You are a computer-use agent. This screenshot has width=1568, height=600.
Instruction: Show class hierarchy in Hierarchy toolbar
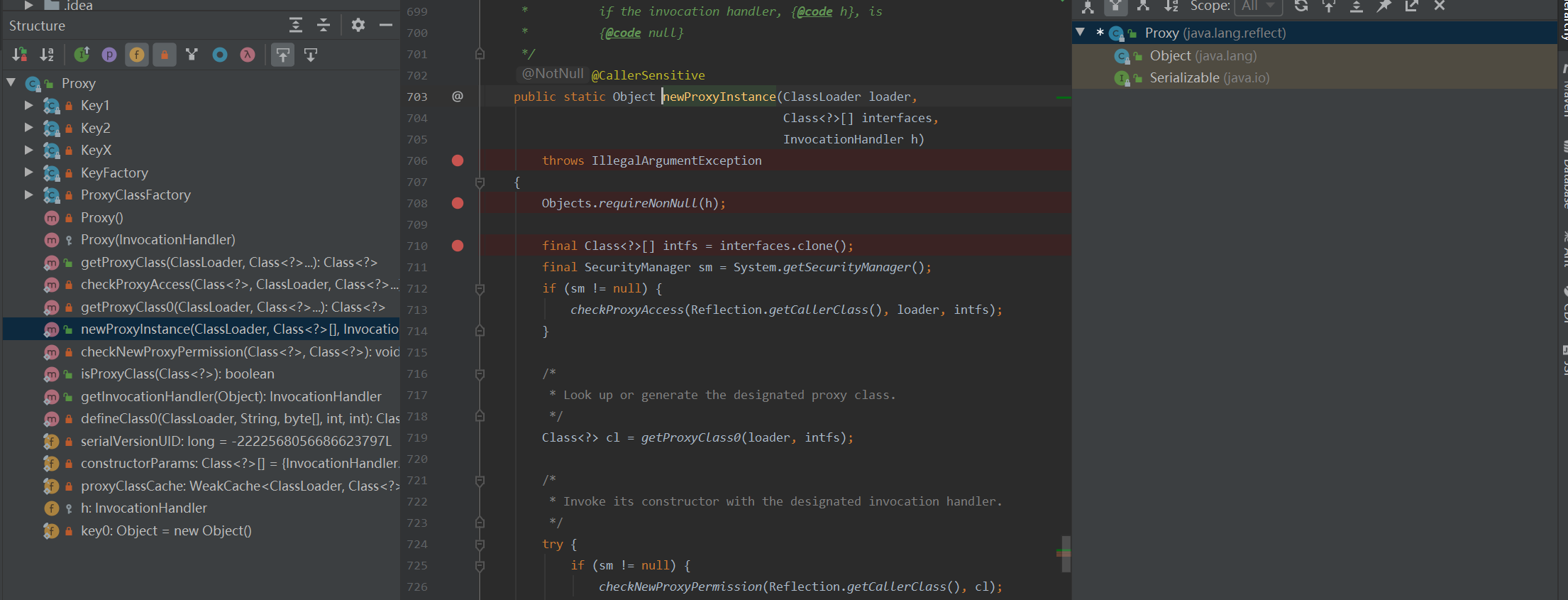tap(1088, 6)
